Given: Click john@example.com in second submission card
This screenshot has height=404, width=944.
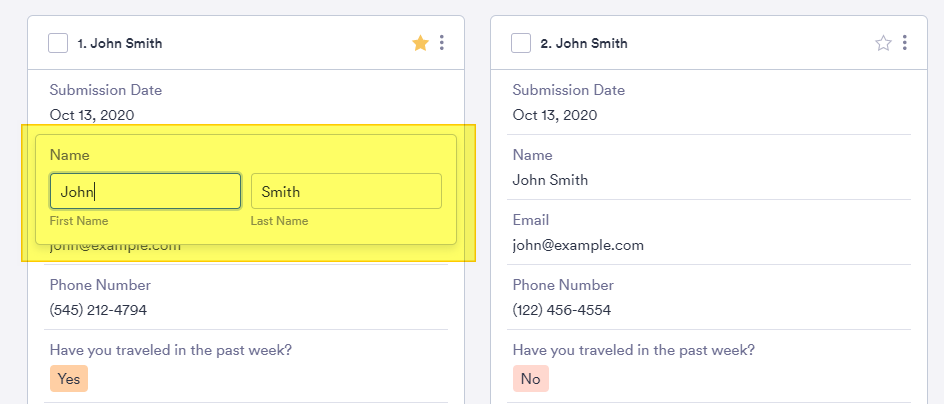Looking at the screenshot, I should [578, 245].
